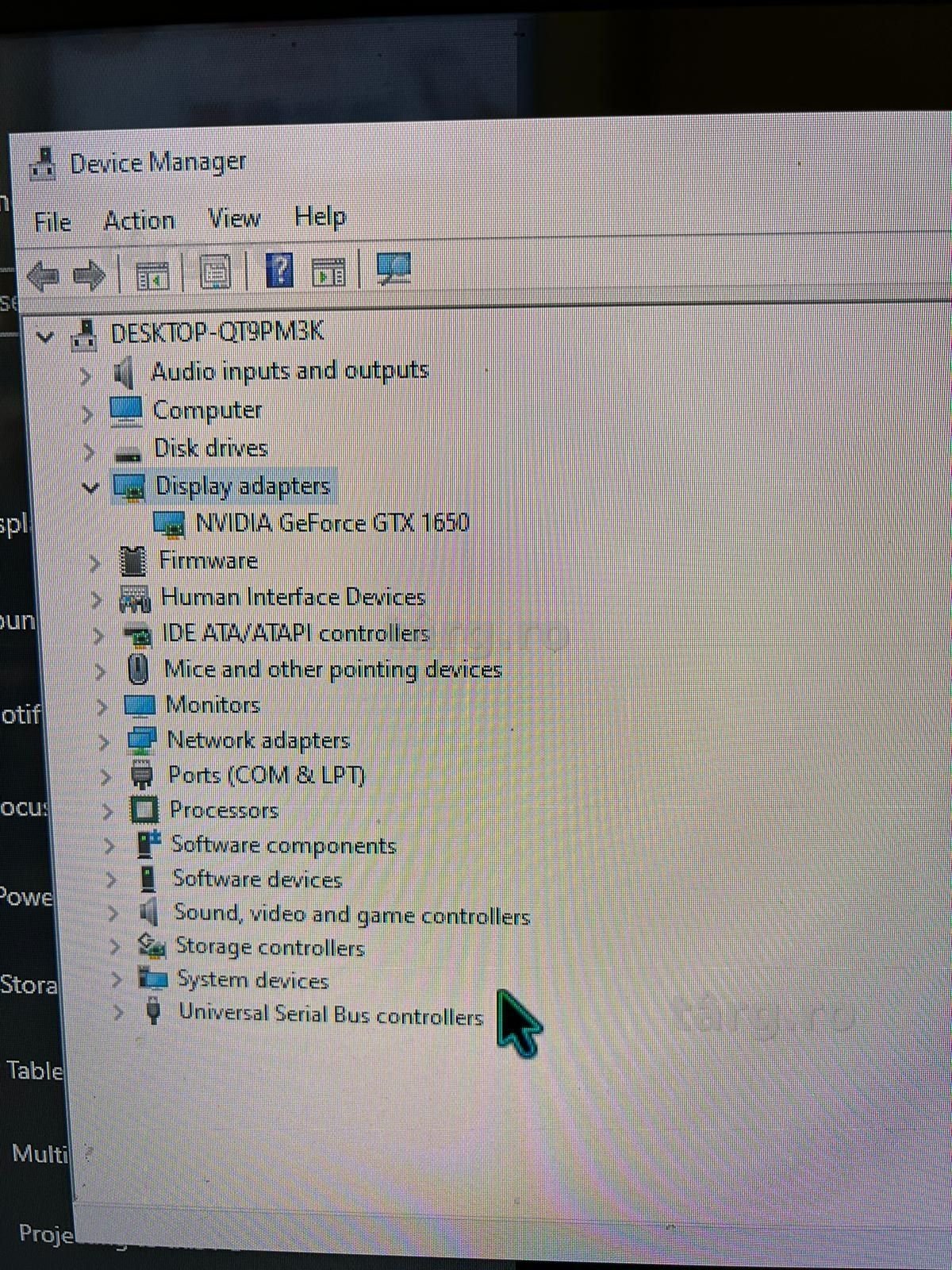Click the Storage controllers icon
Viewport: 952px width, 1270px height.
coord(152,945)
